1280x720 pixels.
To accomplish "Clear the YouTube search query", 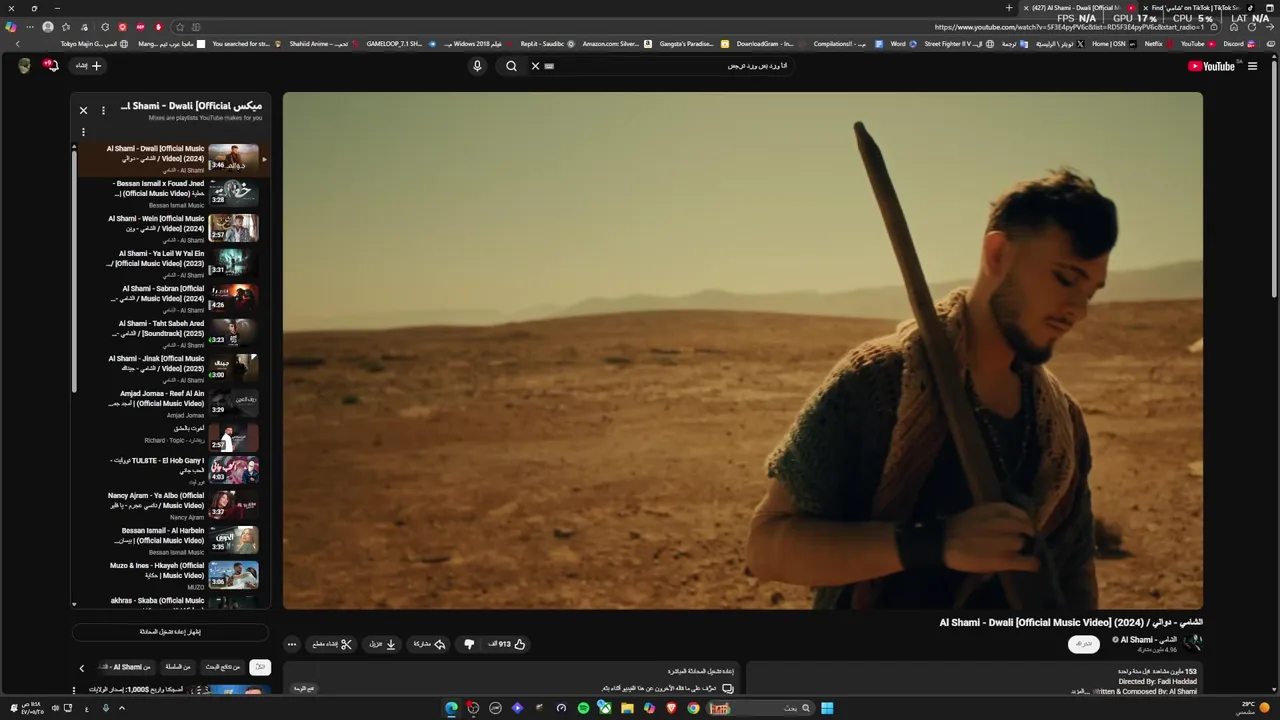I will (x=535, y=66).
